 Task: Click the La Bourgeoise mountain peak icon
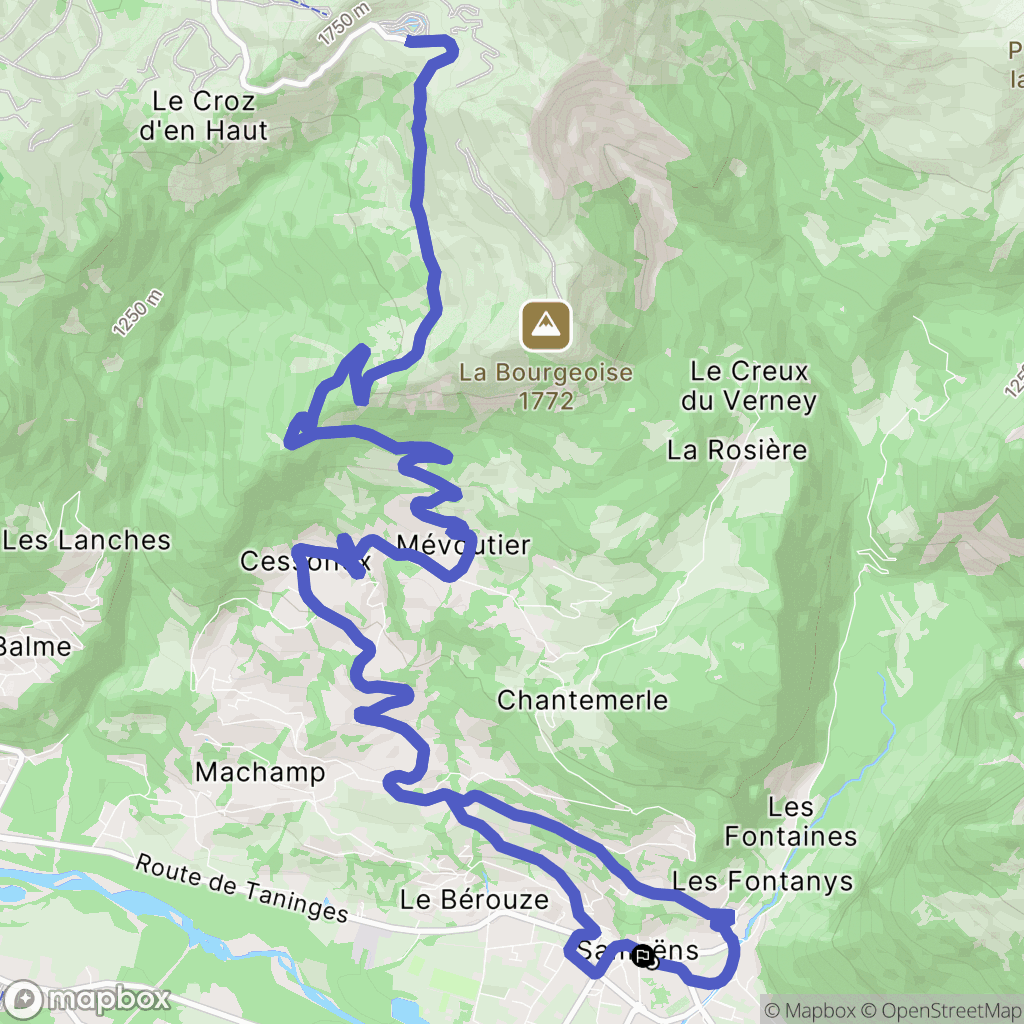[x=546, y=325]
